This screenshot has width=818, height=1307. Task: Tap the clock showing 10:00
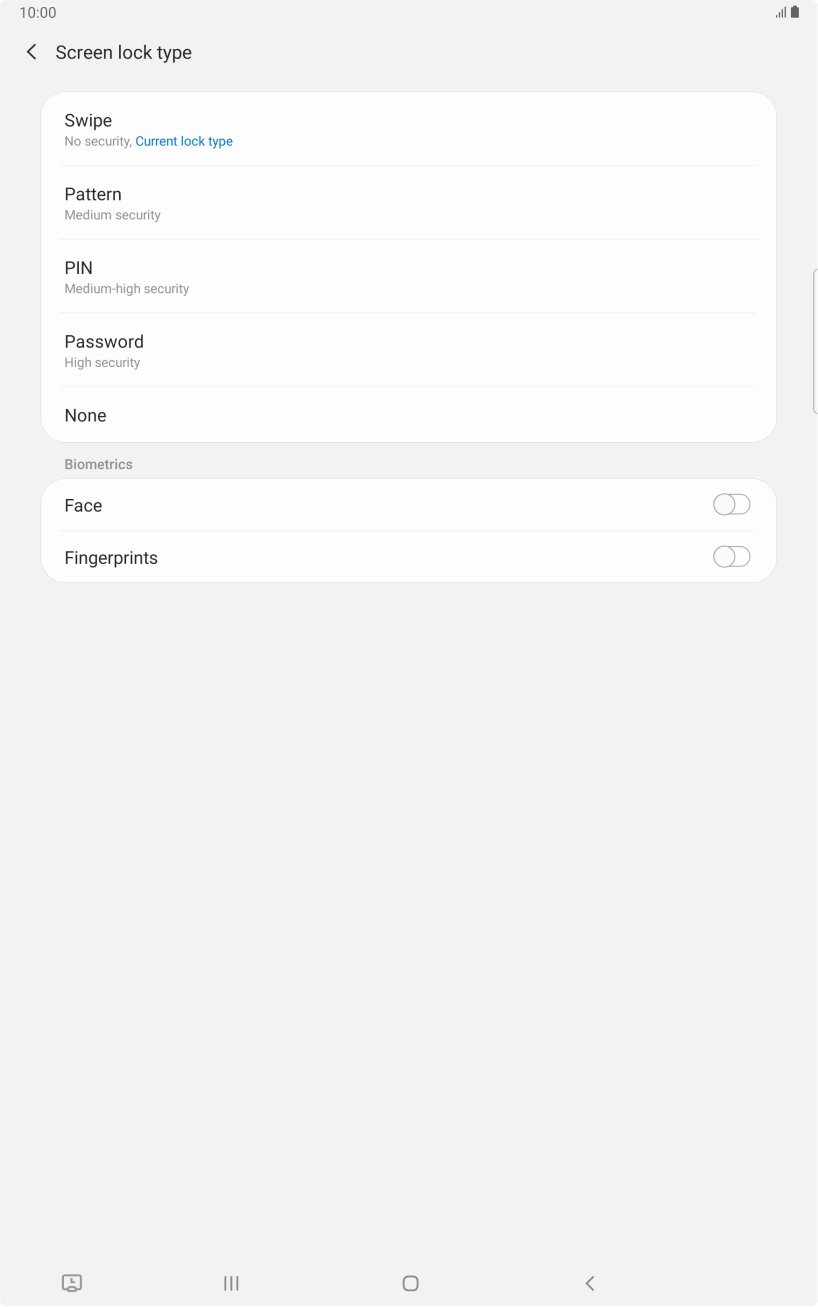(x=38, y=13)
